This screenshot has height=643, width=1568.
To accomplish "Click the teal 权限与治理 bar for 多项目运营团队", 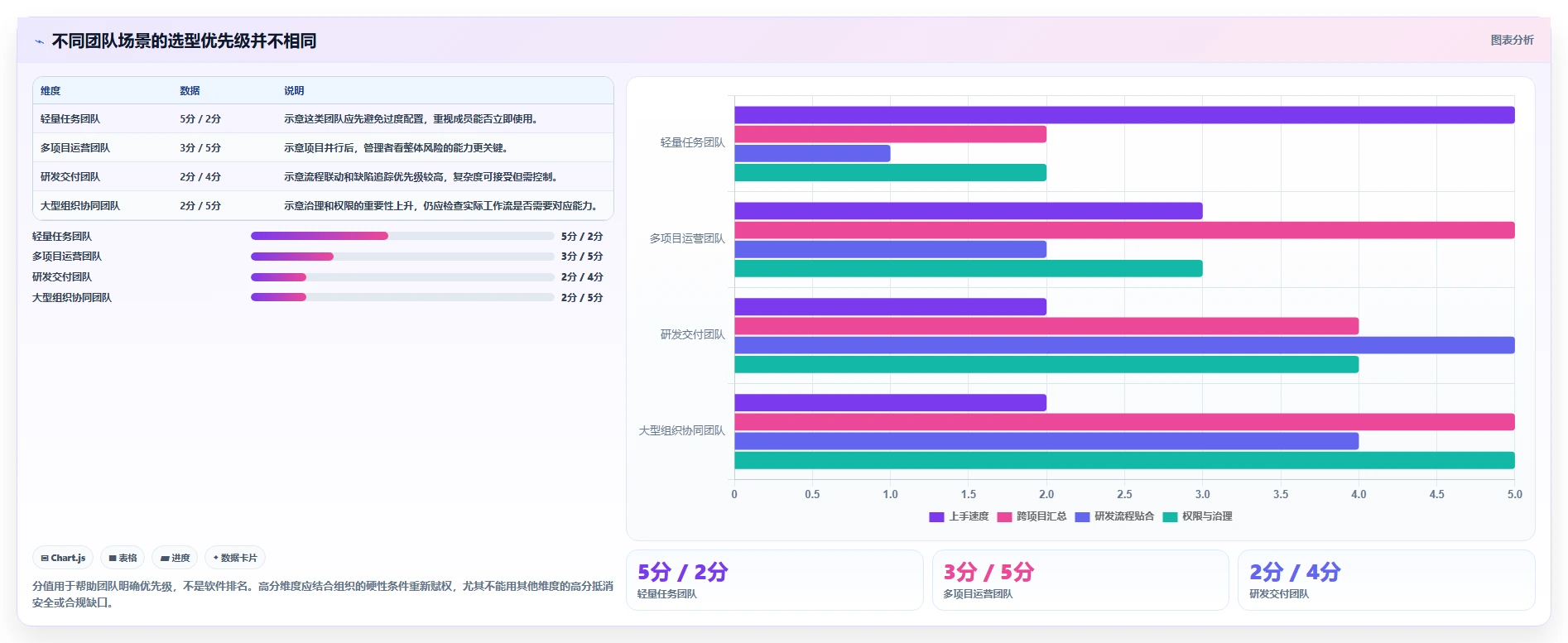I will click(969, 269).
